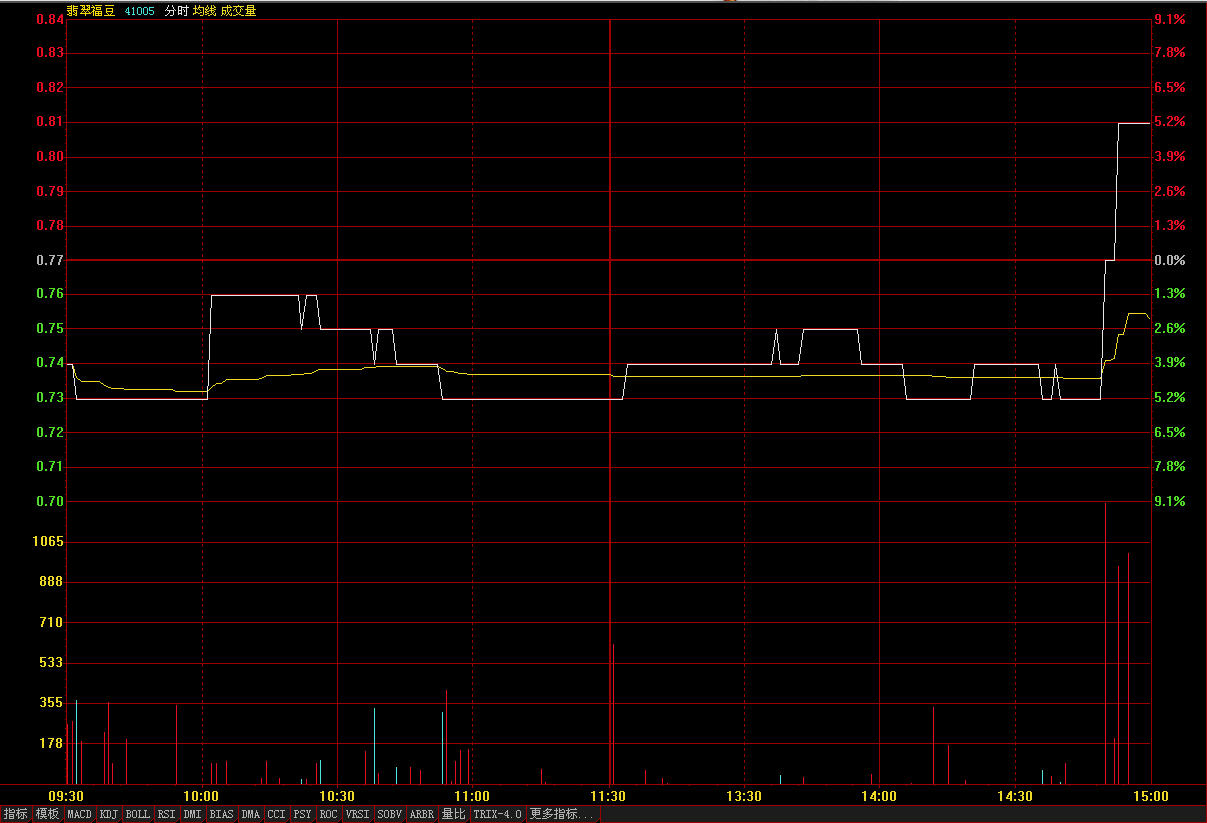The width and height of the screenshot is (1207, 823).
Task: Switch to the VRSI indicator tab
Action: [x=357, y=814]
